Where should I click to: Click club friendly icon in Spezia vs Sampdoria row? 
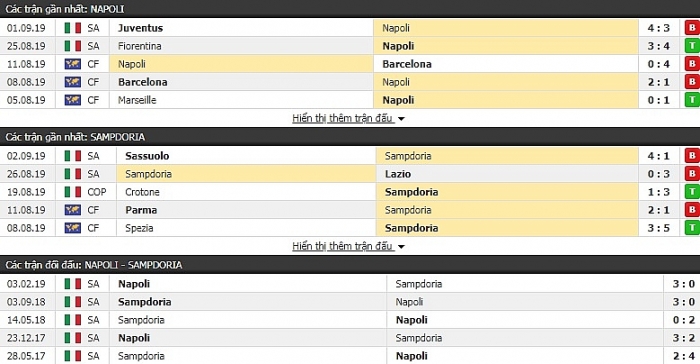coord(73,228)
